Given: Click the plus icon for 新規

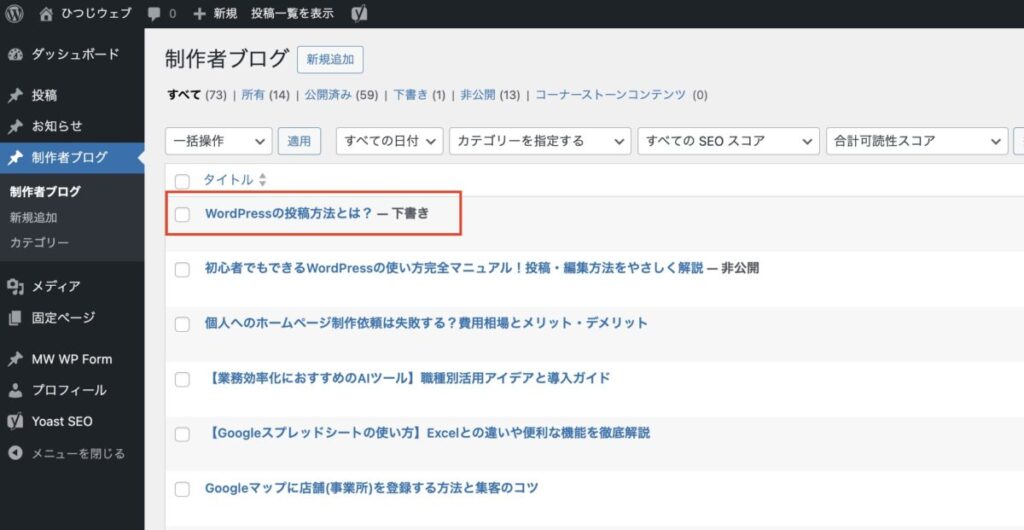Looking at the screenshot, I should click(x=199, y=14).
